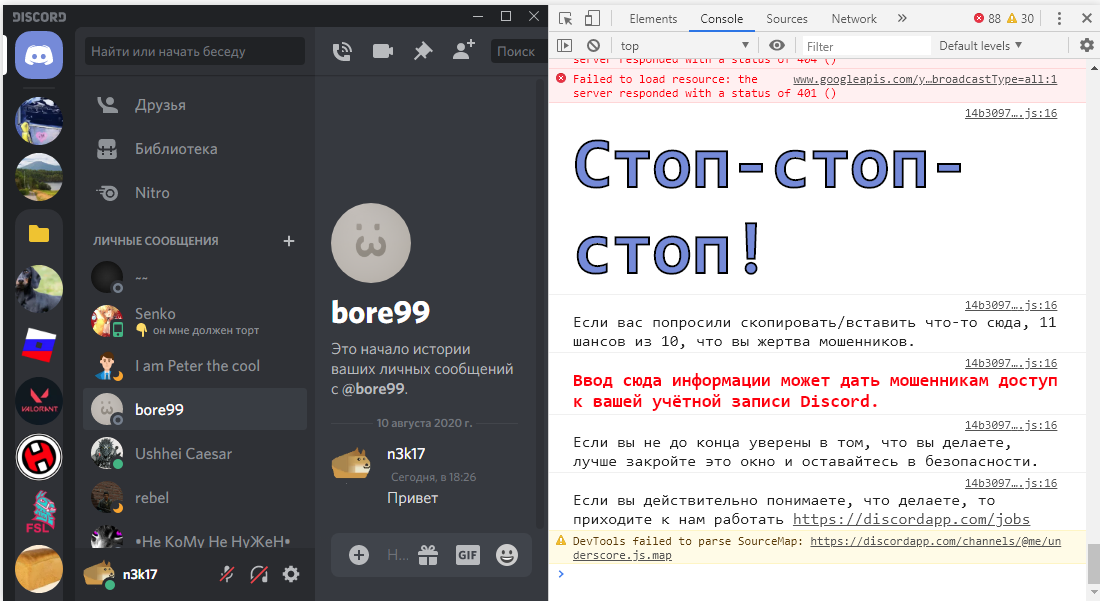This screenshot has height=601, width=1100.
Task: Send a Nitro gift
Action: pyautogui.click(x=428, y=555)
